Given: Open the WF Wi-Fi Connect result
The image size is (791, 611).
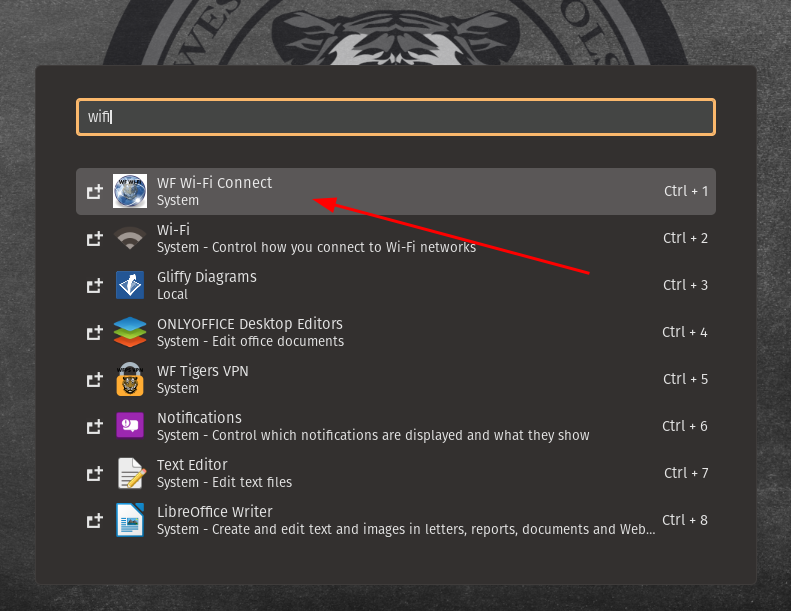Looking at the screenshot, I should tap(396, 191).
